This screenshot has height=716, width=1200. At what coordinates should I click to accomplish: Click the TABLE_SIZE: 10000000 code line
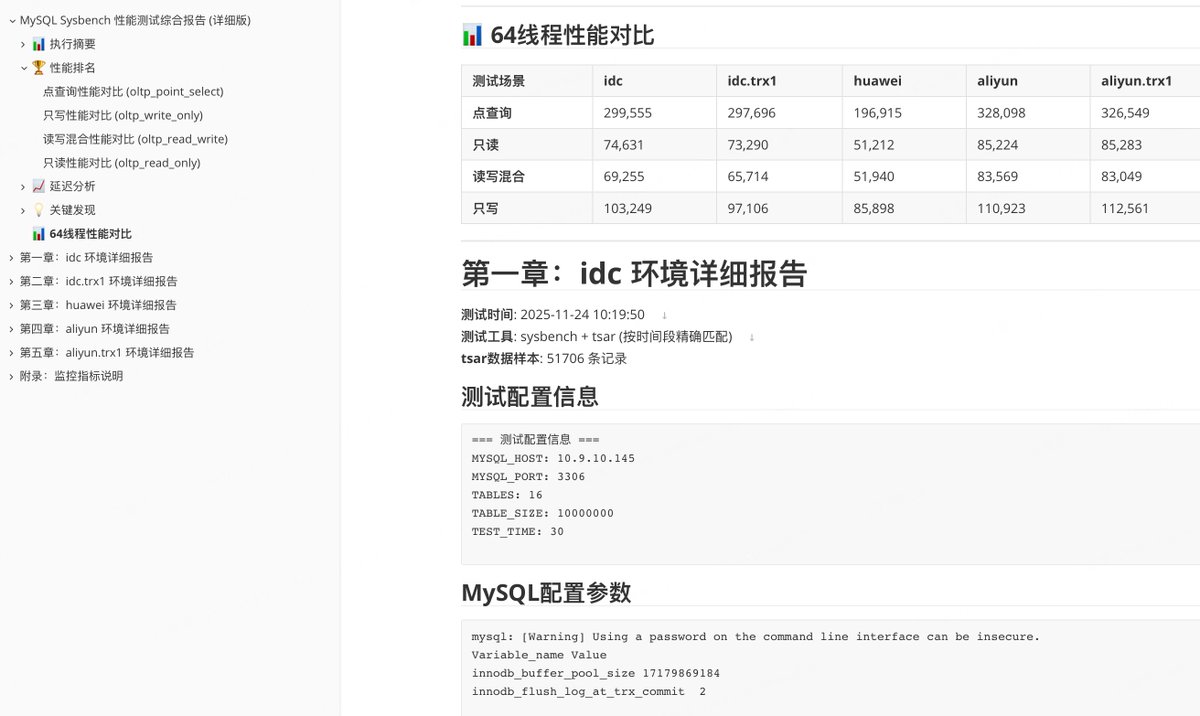pos(543,513)
